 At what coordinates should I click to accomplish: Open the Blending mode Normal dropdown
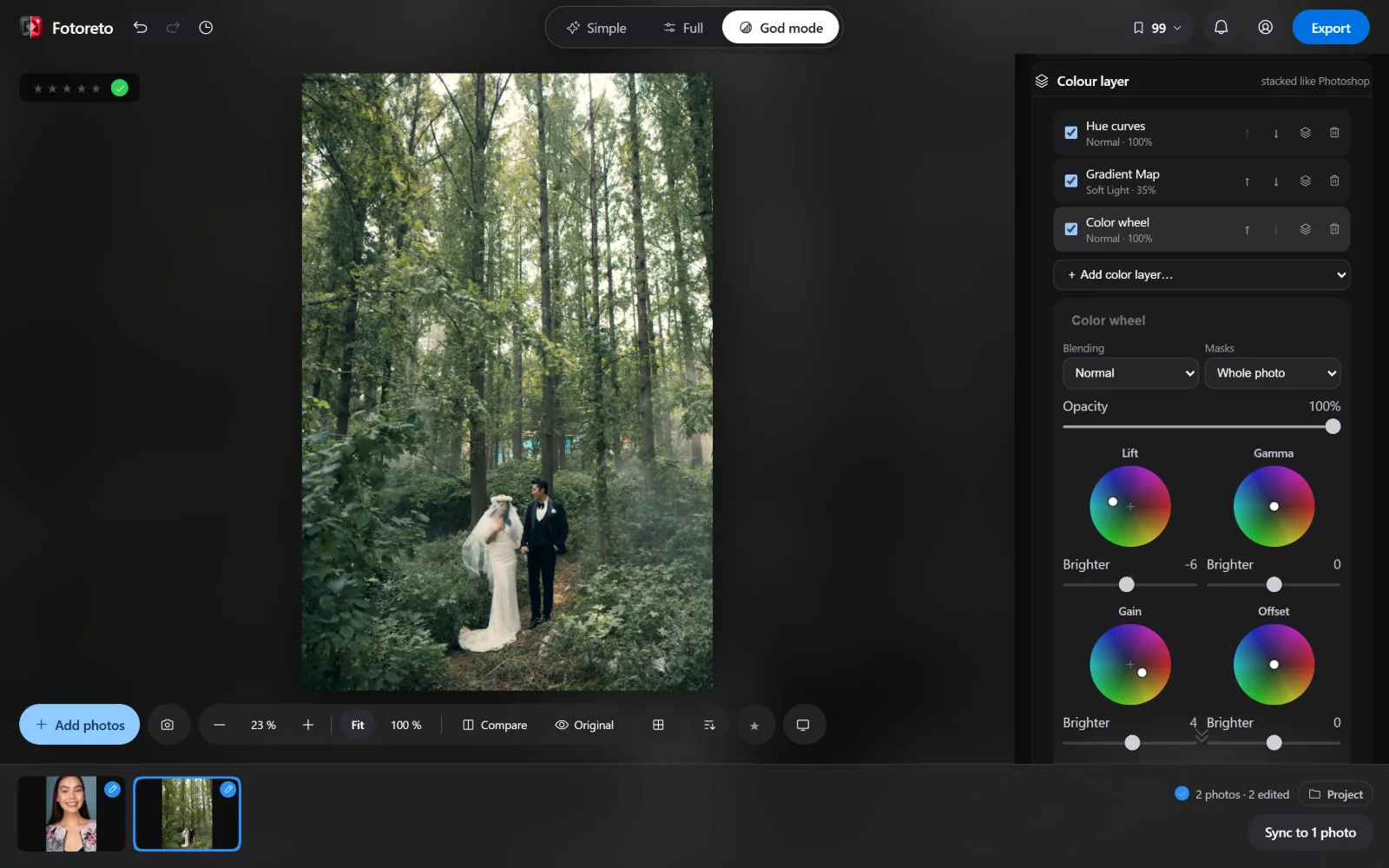pos(1130,373)
